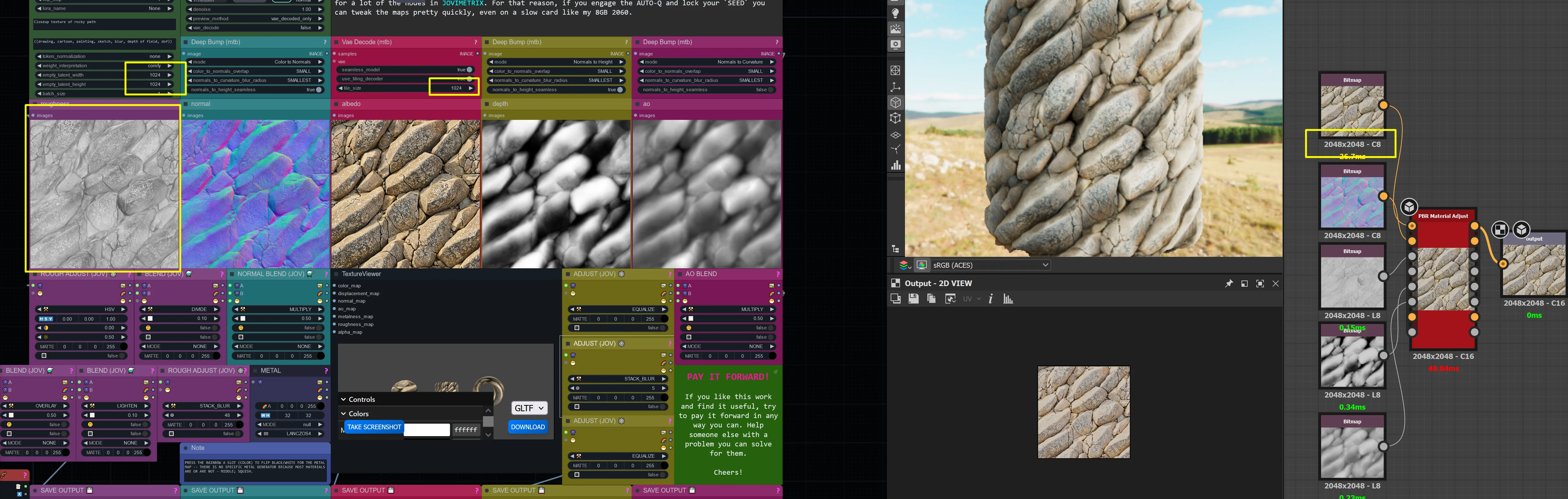Screen dimensions: 1568x499
Task: Click the help question mark on METAL node
Action: [x=326, y=370]
